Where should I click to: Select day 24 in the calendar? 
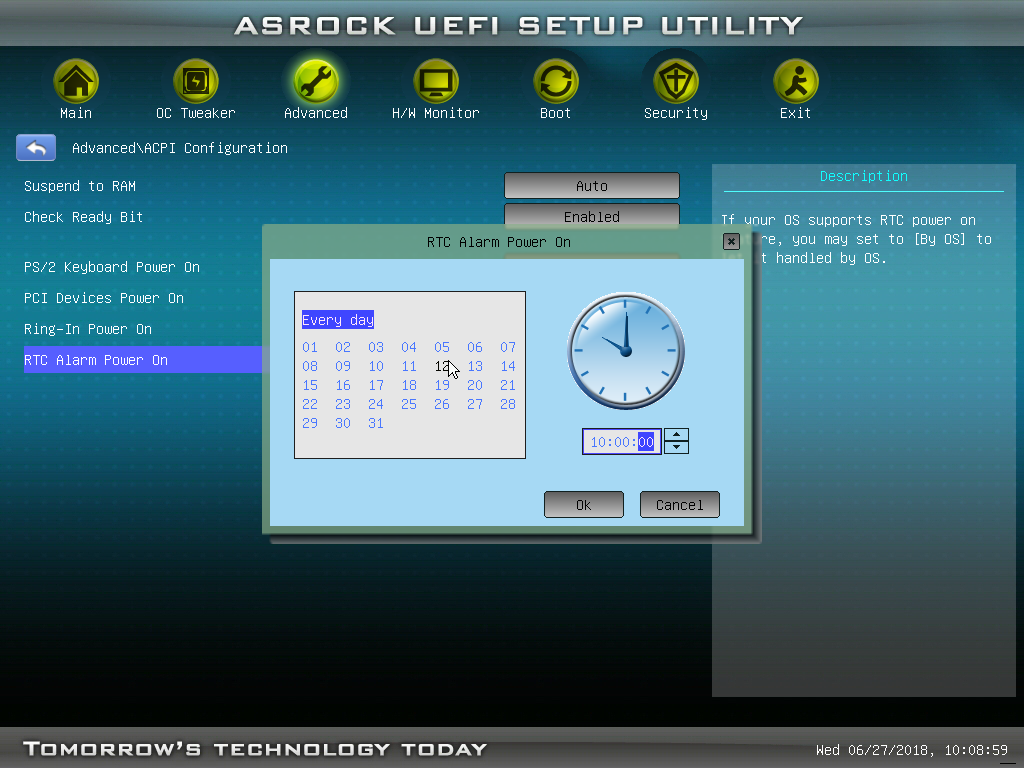[x=376, y=404]
